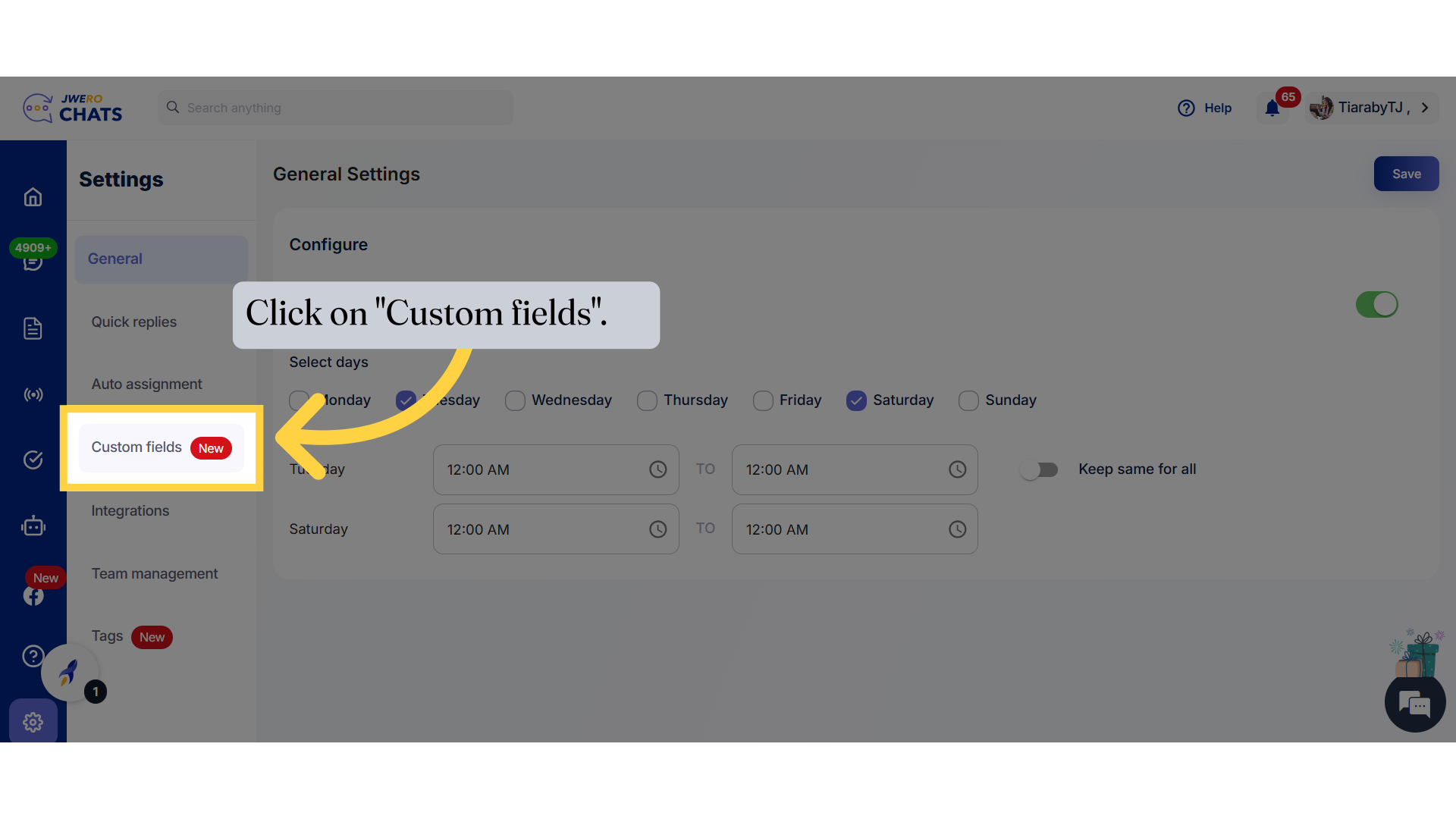Open the clock picker for Saturday end time
Image resolution: width=1456 pixels, height=819 pixels.
pyautogui.click(x=957, y=529)
